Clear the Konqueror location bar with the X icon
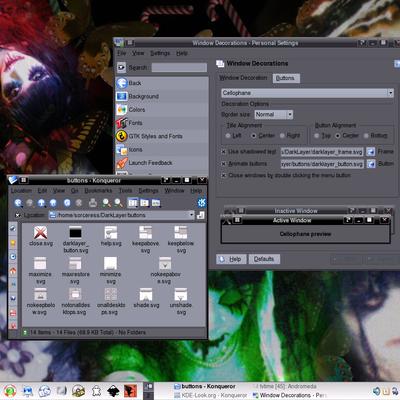This screenshot has height=400, width=400. coord(18,215)
